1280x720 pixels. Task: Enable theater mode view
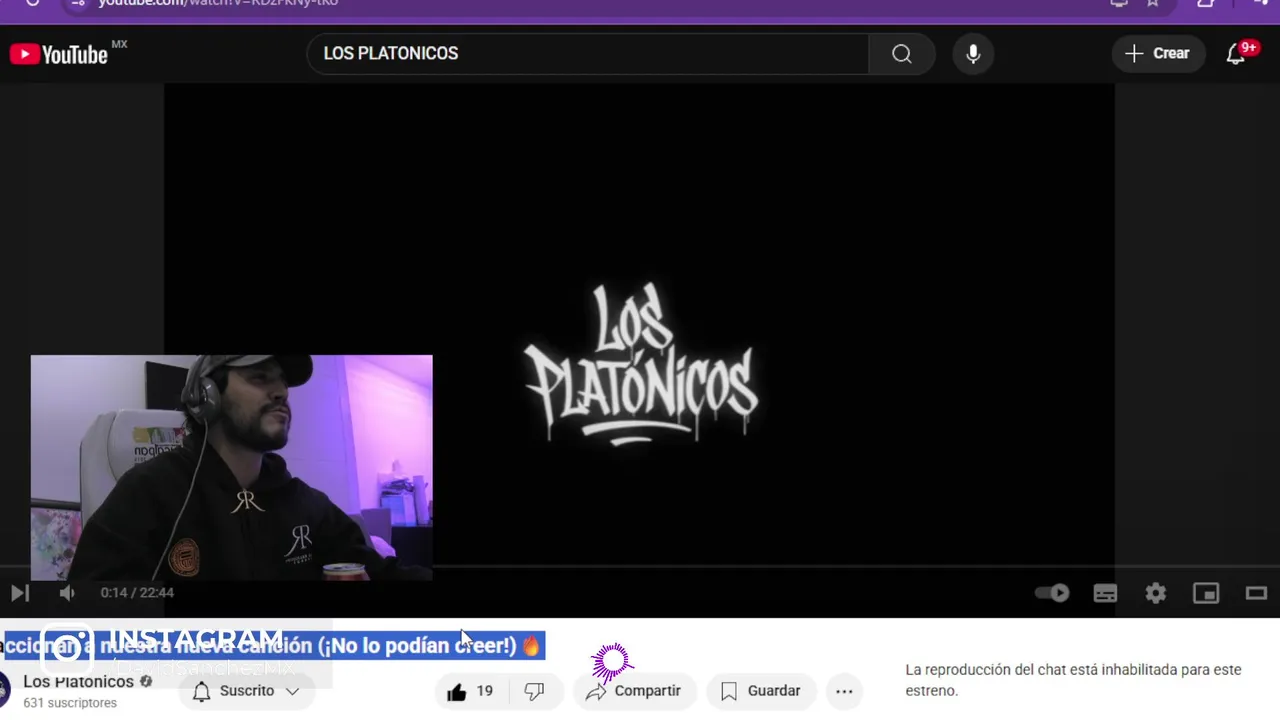pyautogui.click(x=1256, y=593)
